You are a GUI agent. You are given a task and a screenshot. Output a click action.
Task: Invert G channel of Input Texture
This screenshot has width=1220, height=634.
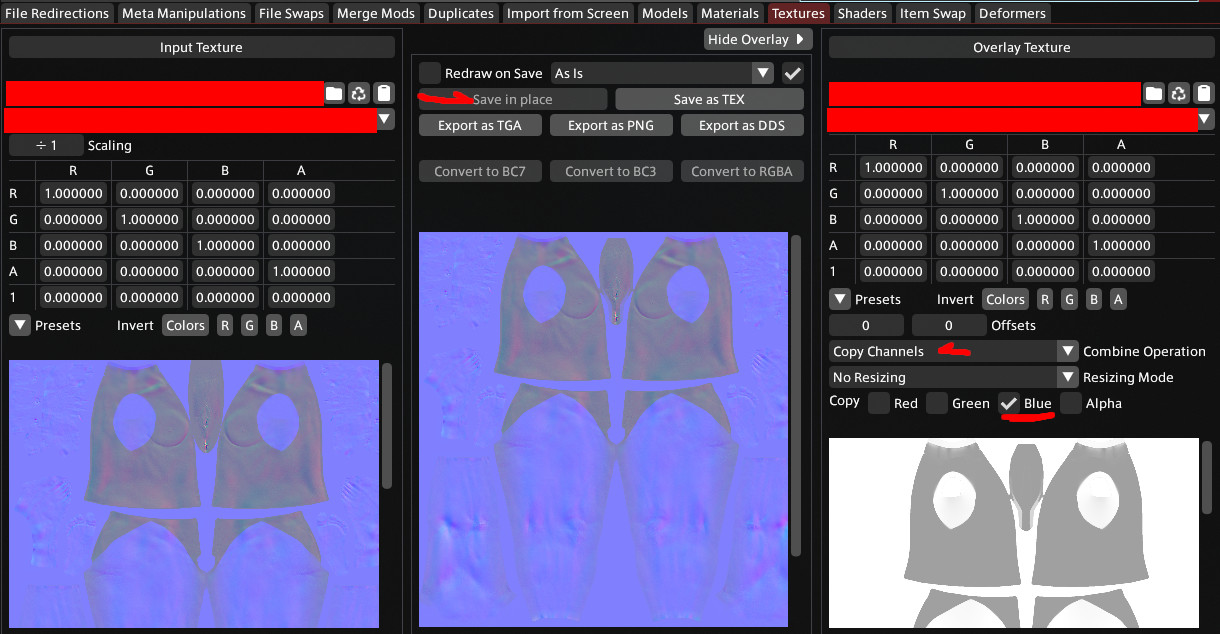click(249, 325)
